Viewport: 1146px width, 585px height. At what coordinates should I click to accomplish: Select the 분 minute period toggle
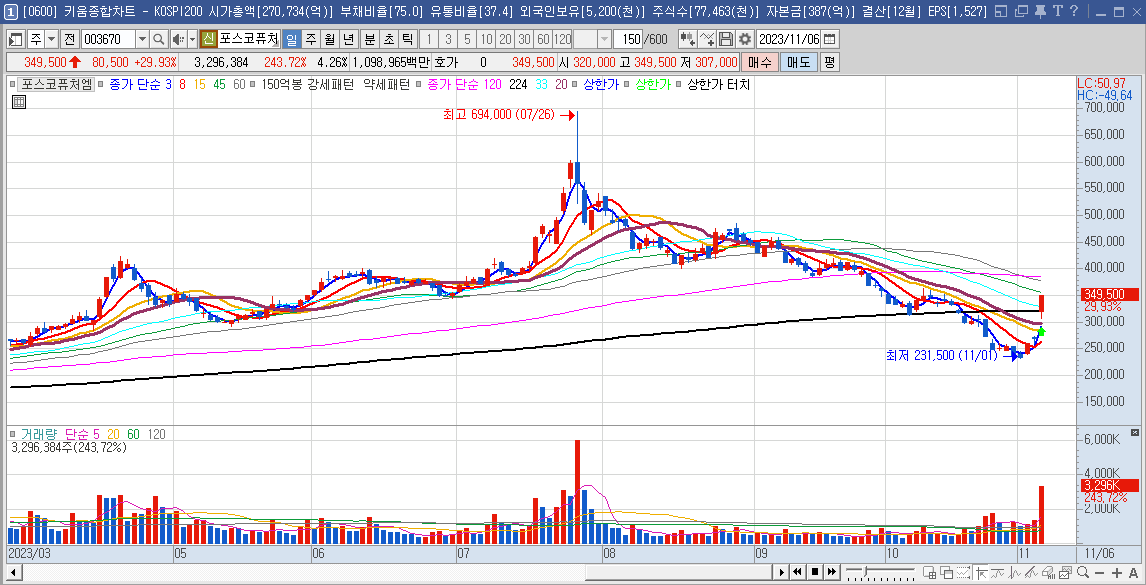(x=369, y=39)
